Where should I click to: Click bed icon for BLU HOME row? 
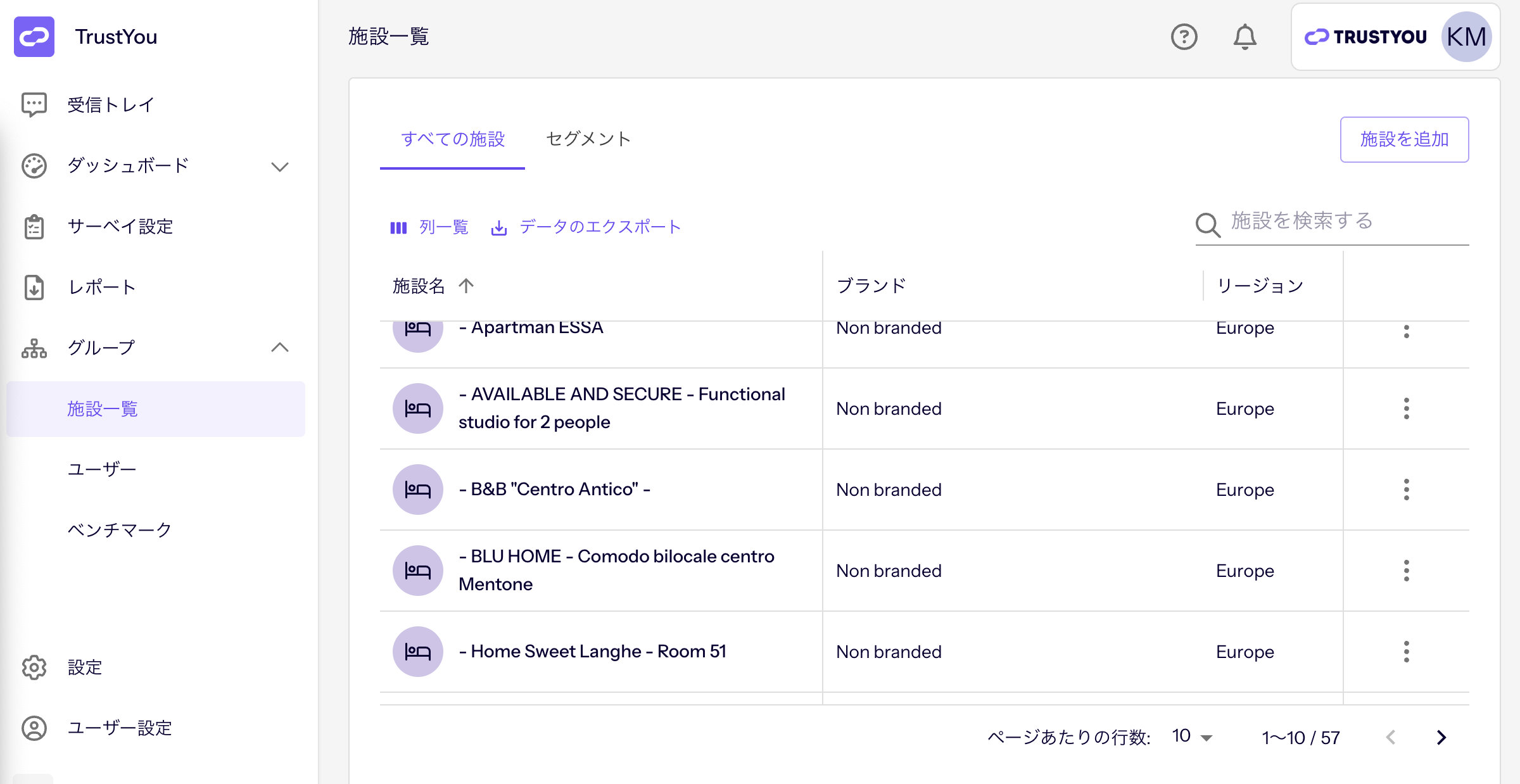[418, 571]
